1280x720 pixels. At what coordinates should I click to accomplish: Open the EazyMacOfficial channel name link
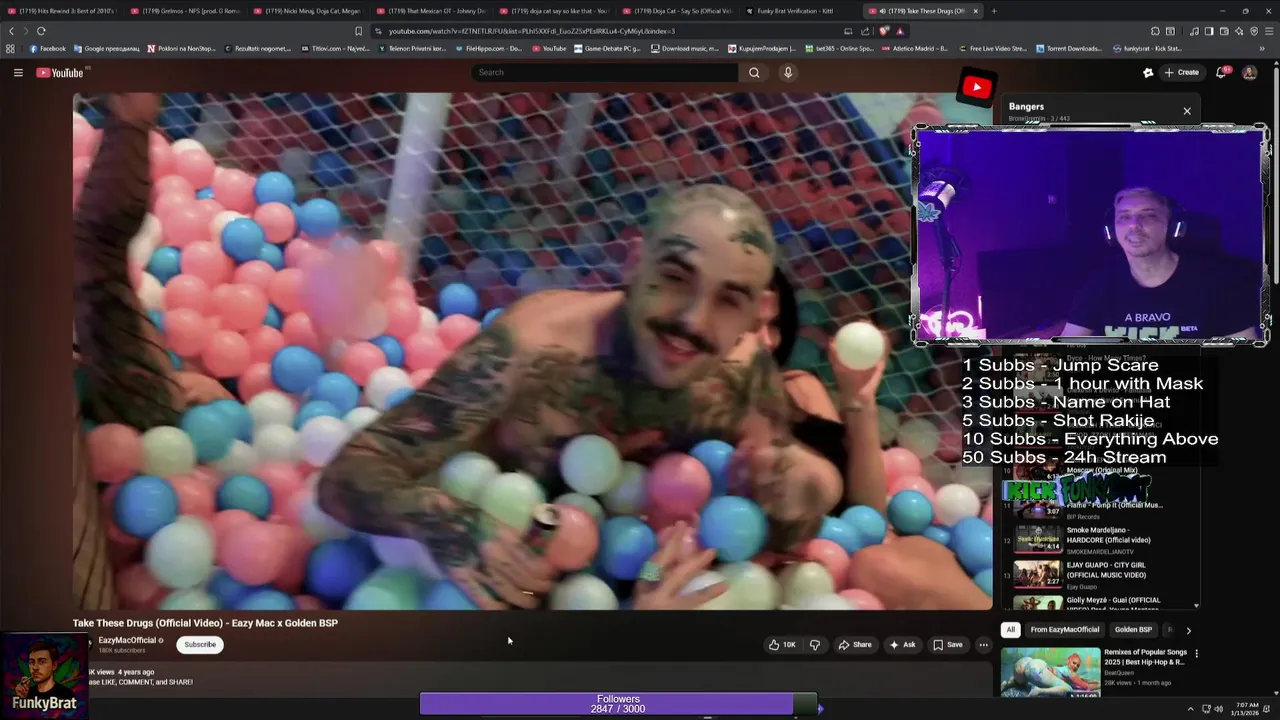[x=127, y=640]
